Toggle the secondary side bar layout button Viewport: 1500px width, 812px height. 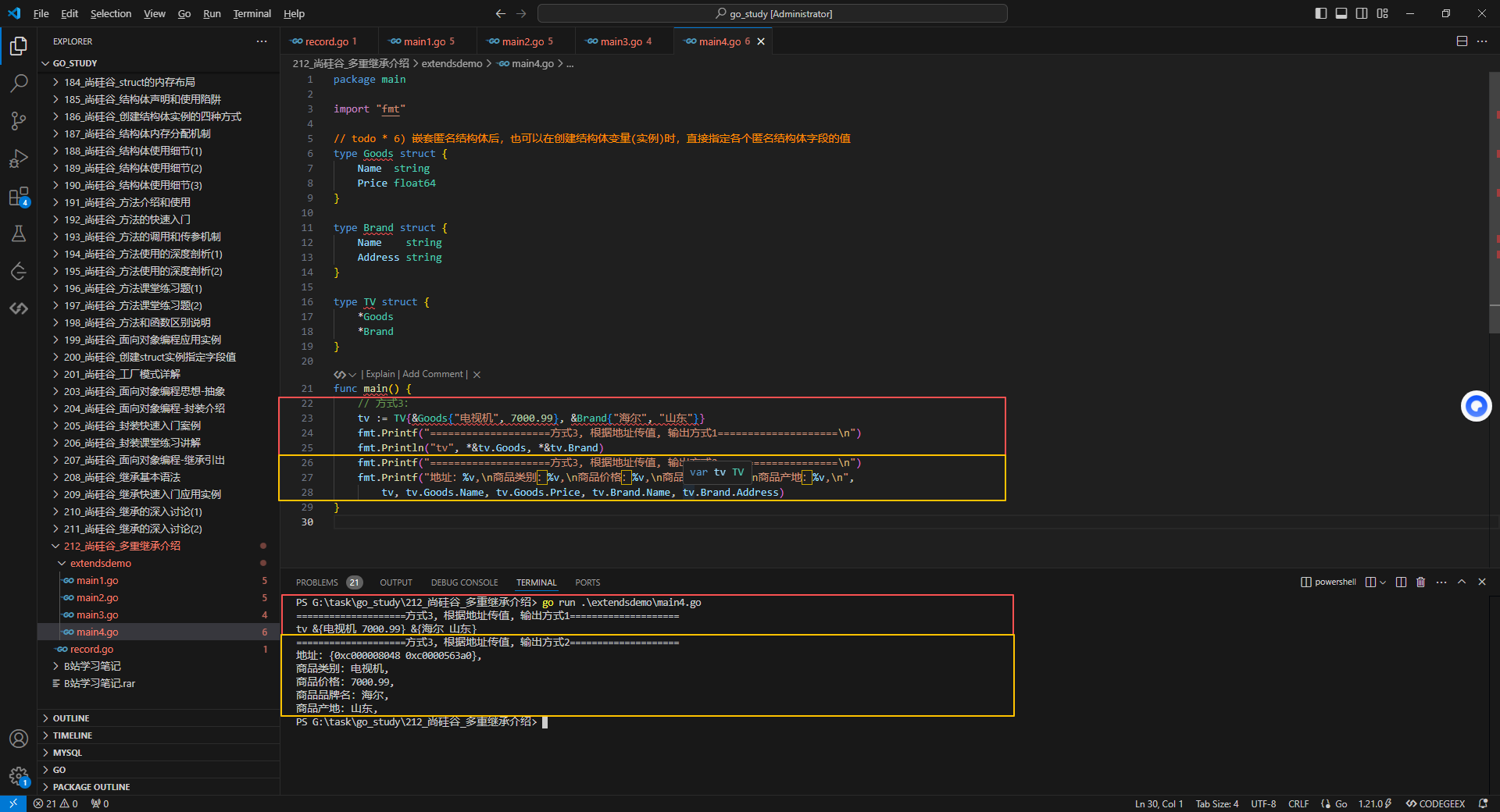1362,13
